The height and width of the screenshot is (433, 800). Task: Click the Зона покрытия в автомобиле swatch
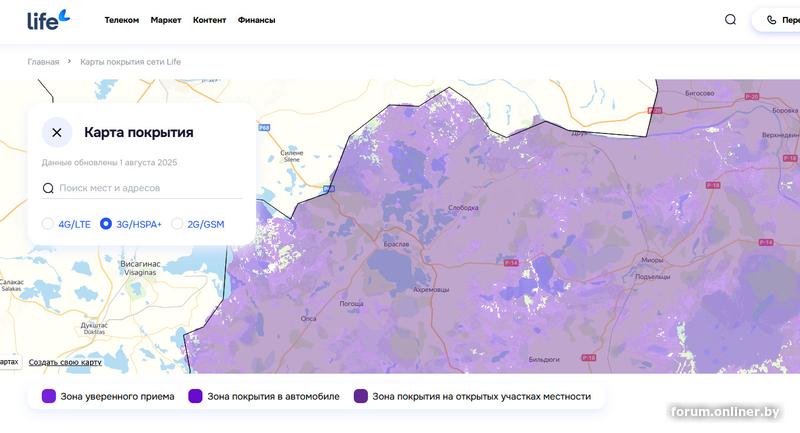click(195, 396)
